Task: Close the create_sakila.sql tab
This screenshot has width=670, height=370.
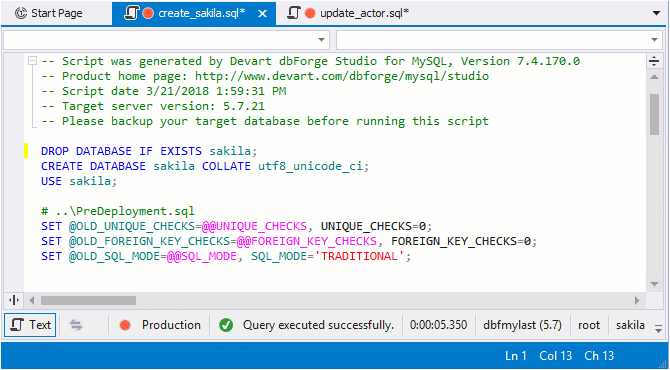Action: pyautogui.click(x=263, y=14)
